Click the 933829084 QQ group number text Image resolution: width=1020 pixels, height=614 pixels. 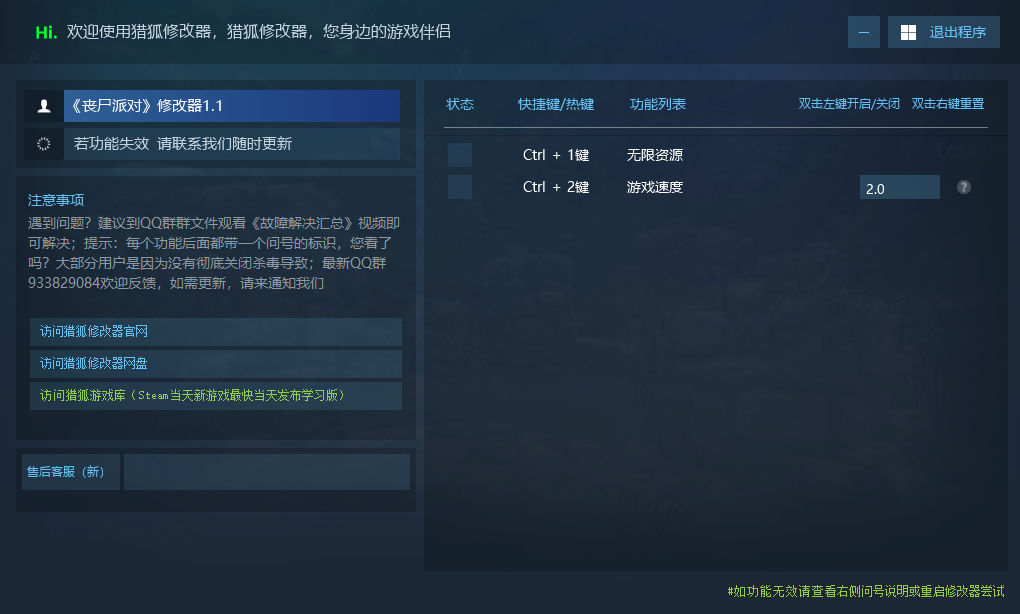[x=63, y=283]
